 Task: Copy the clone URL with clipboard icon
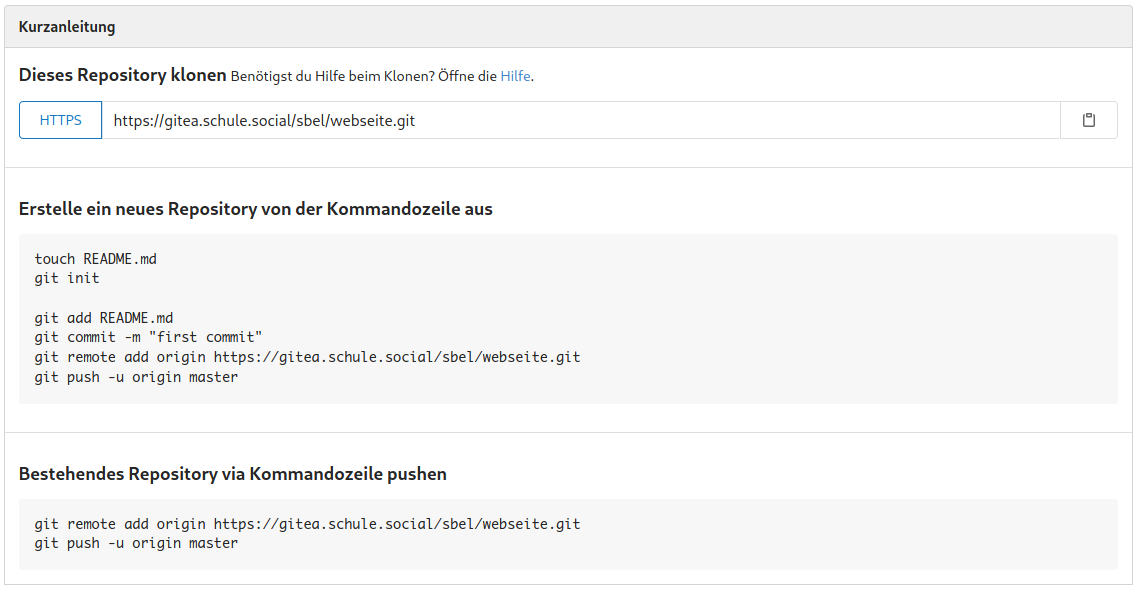click(1088, 120)
